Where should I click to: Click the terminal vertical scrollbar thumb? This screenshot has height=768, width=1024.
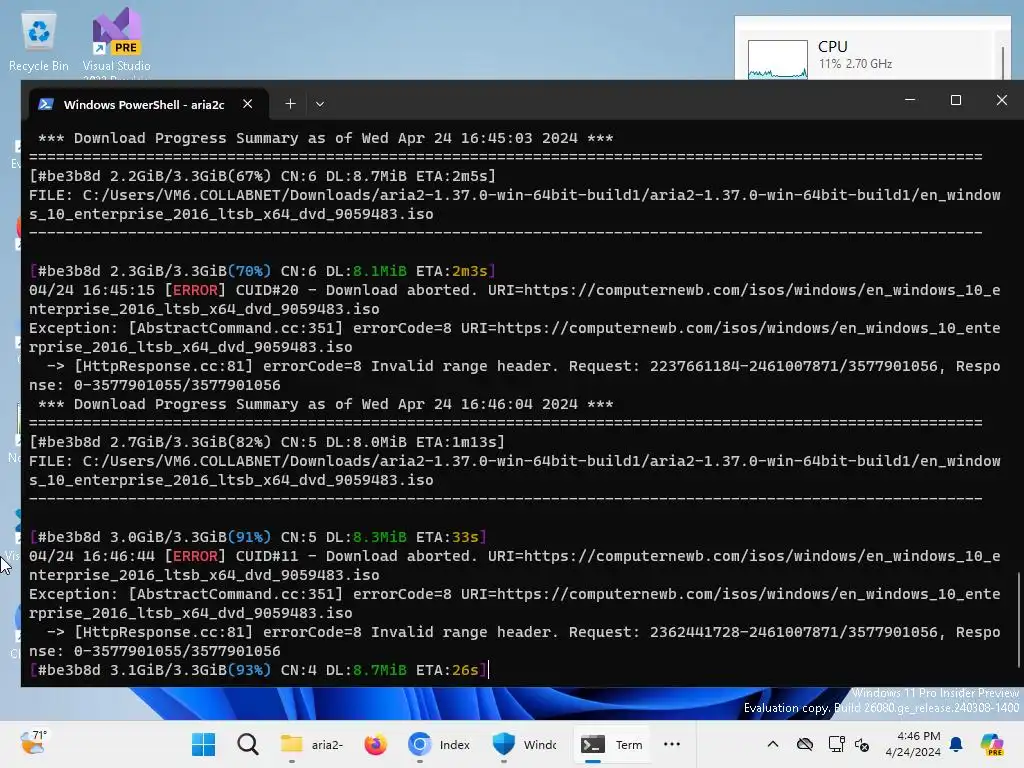pos(1018,620)
